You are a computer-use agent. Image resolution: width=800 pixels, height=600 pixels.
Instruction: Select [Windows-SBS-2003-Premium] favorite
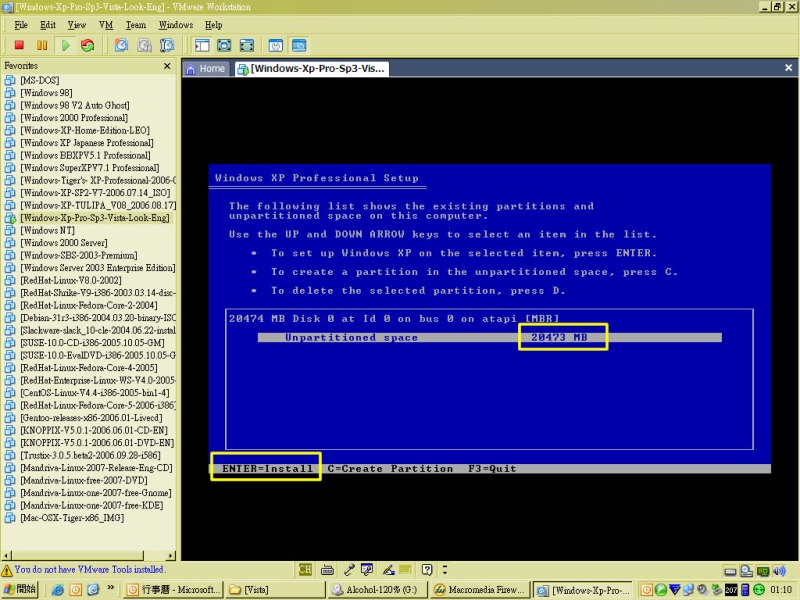coord(79,255)
